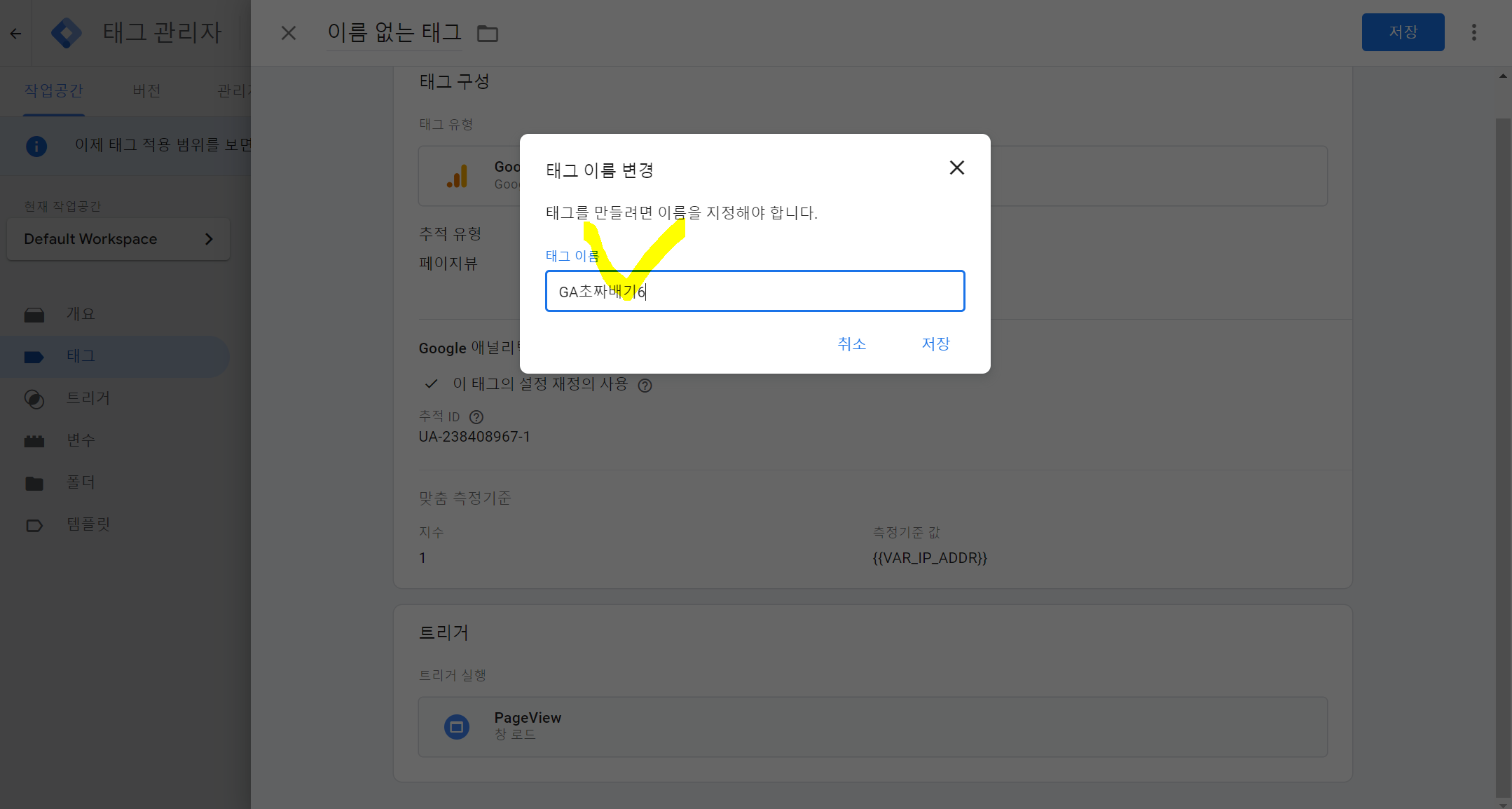The width and height of the screenshot is (1512, 809).
Task: Click help icon beside 설정 재정의 사용
Action: (x=645, y=386)
